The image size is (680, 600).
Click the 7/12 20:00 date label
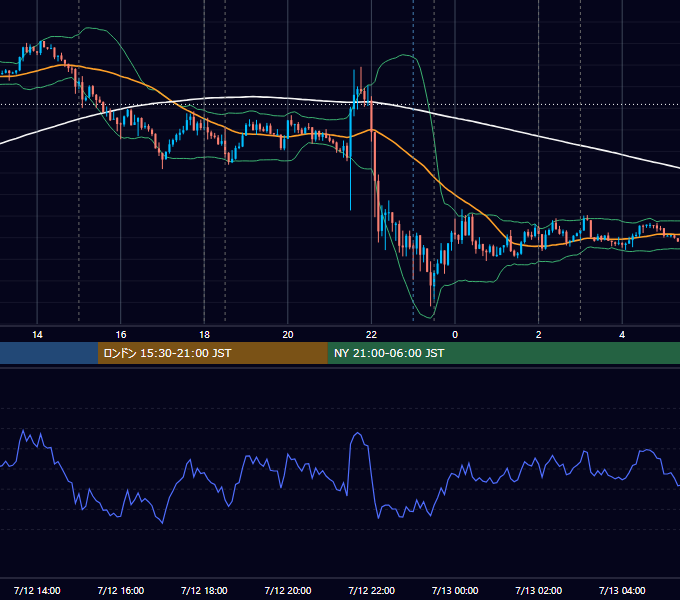coord(288,590)
